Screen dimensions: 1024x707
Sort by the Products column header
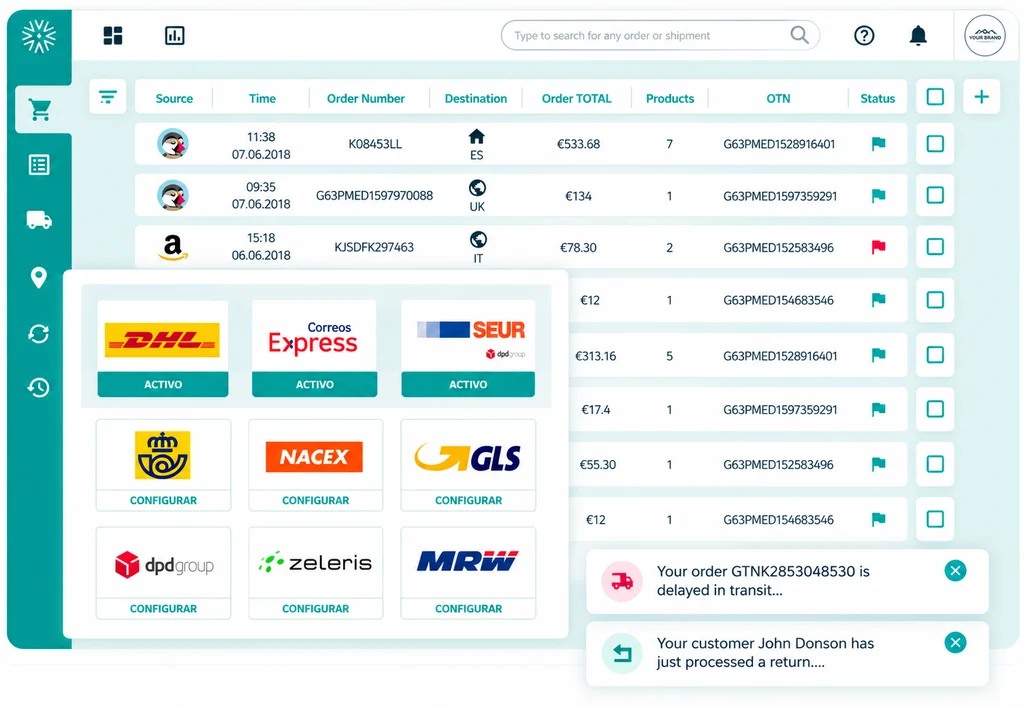click(670, 99)
